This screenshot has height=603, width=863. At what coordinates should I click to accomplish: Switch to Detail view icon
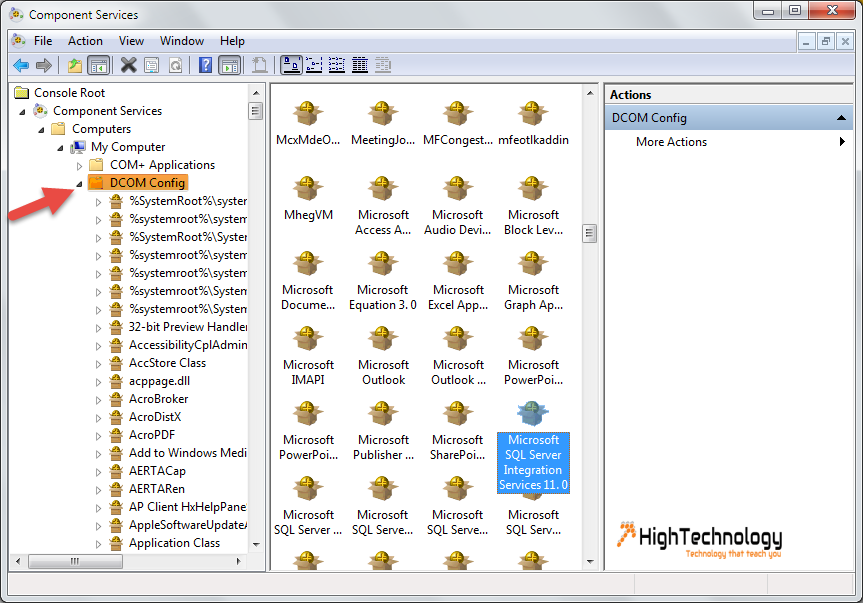(360, 65)
